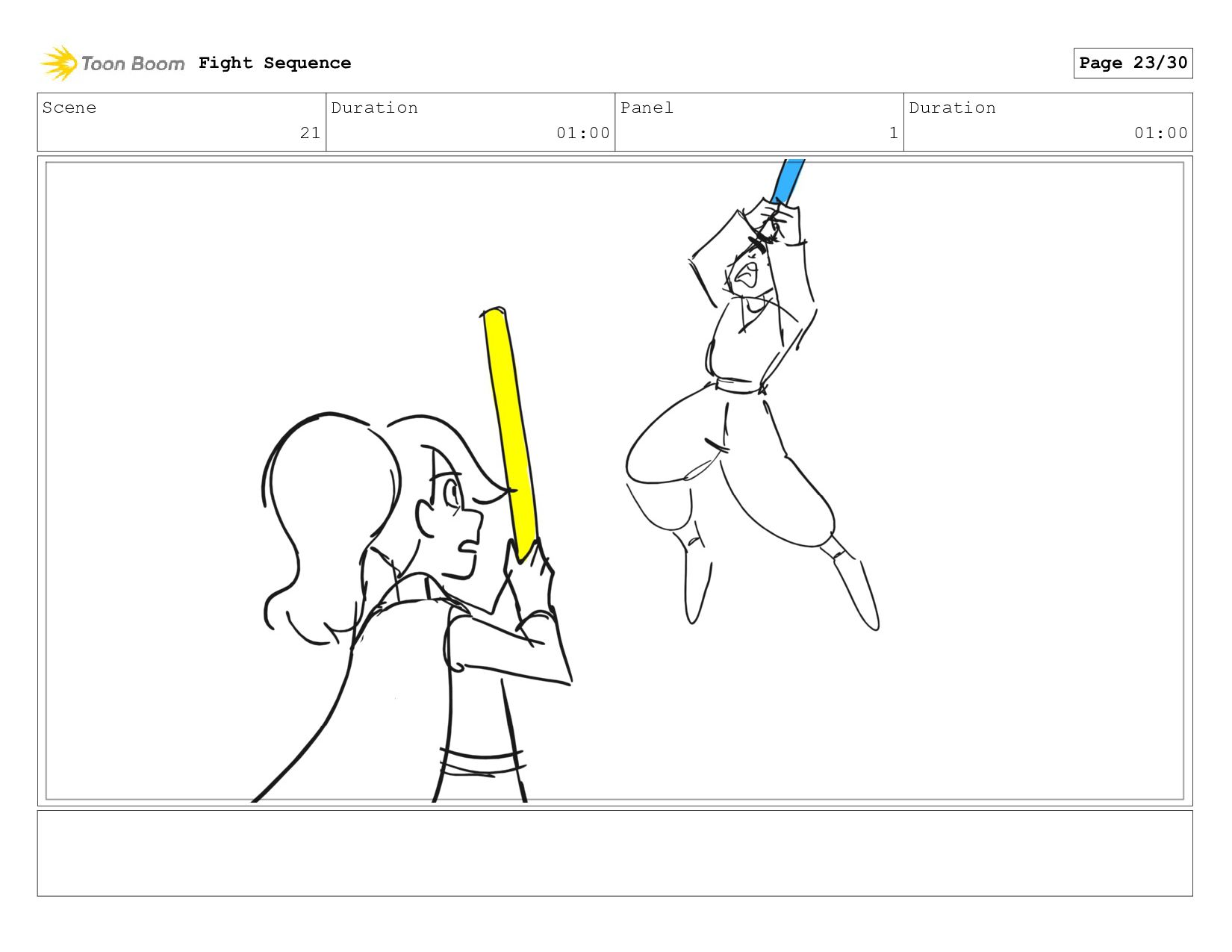Click the Toon Boom logo
The height and width of the screenshot is (952, 1232).
[112, 63]
